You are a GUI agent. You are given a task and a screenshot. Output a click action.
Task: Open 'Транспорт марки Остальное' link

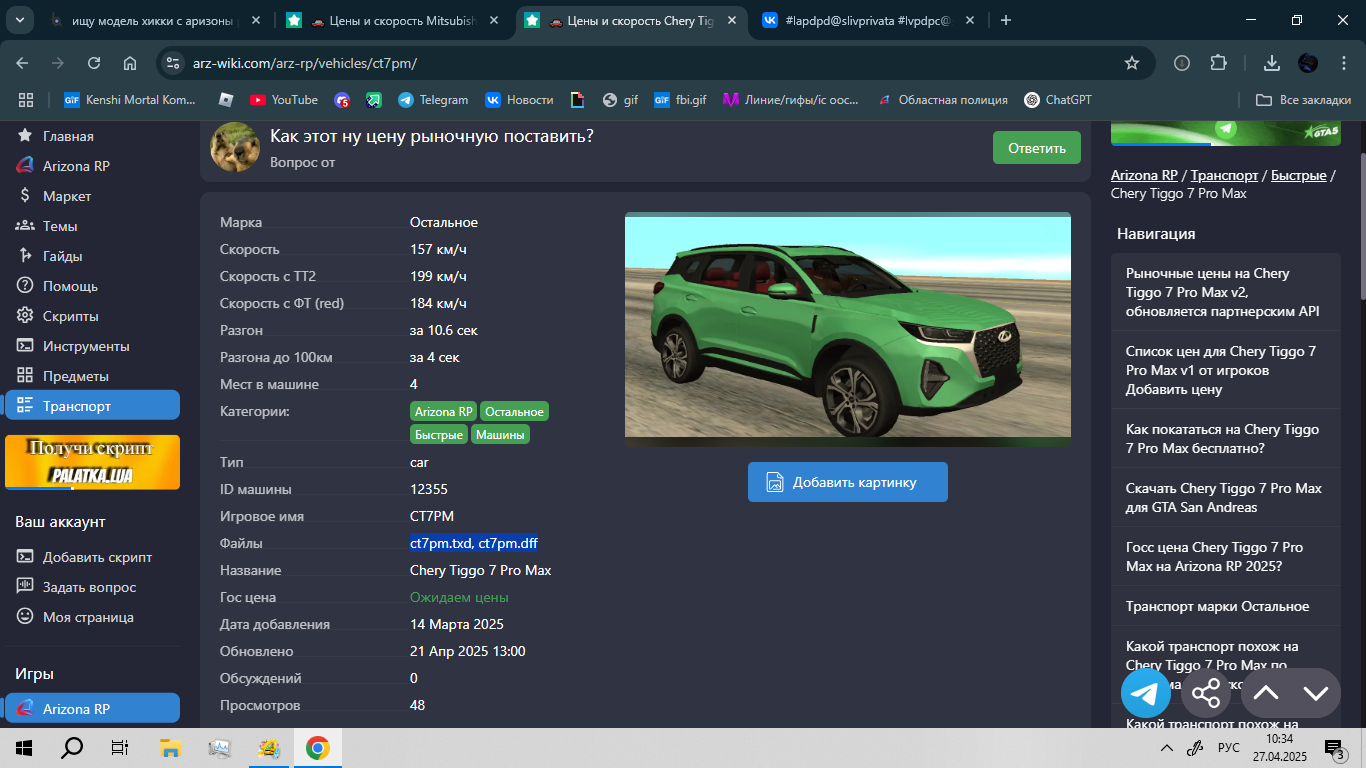(x=1226, y=606)
